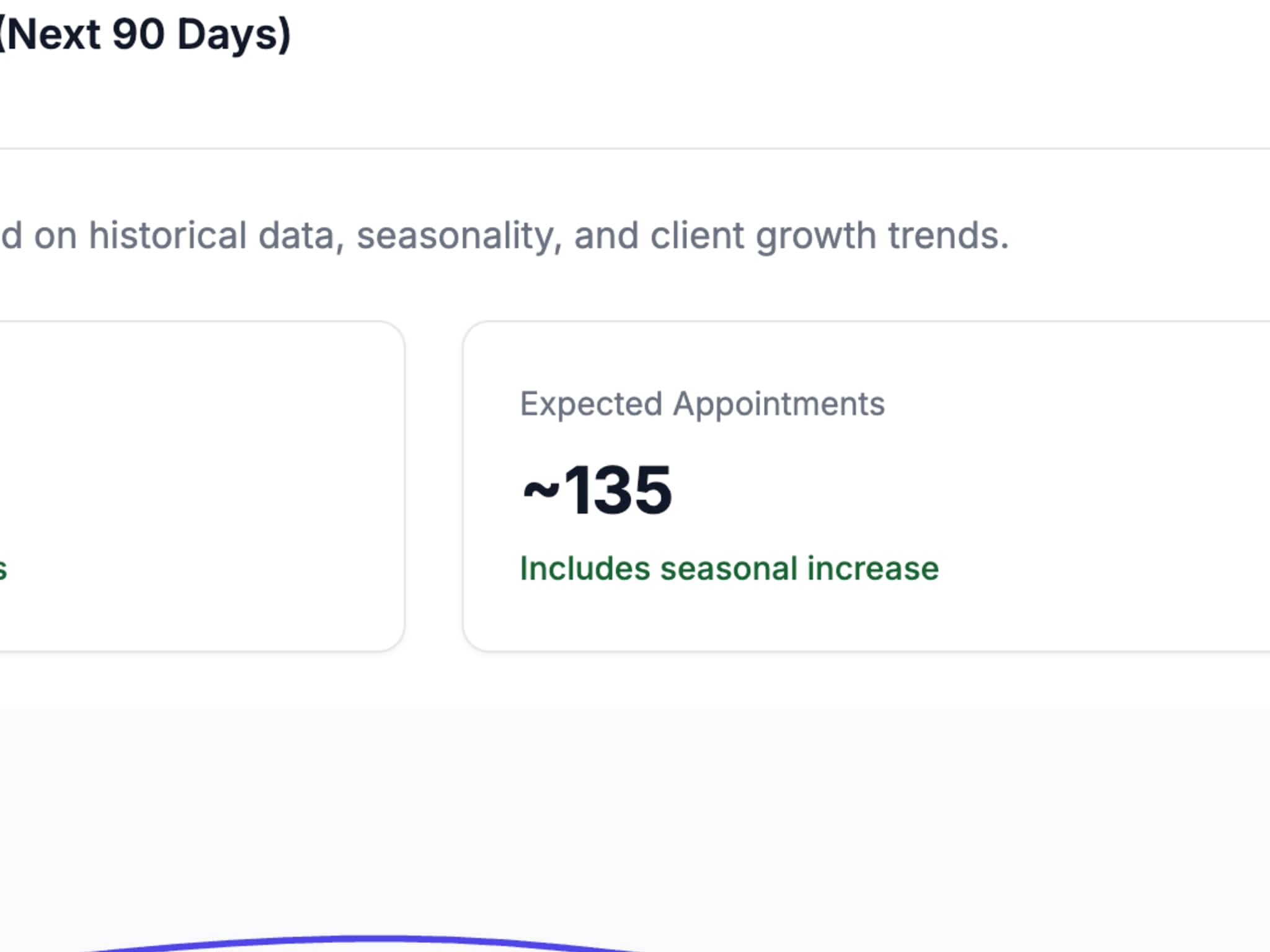Click the purple forecast curve line
This screenshot has width=1270, height=952.
372,941
